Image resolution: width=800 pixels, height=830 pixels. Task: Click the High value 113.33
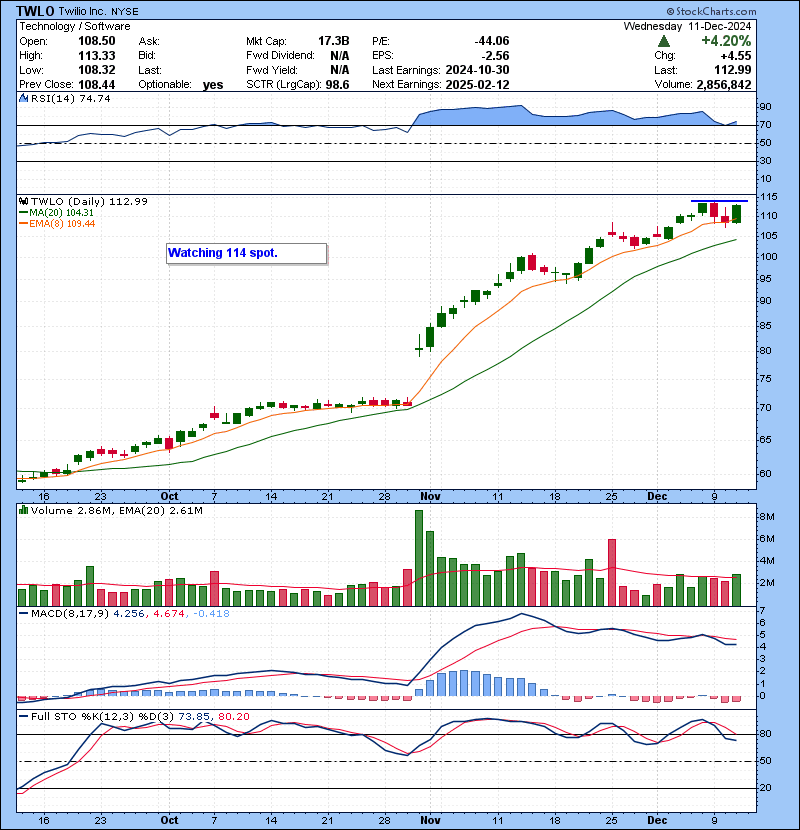[x=96, y=56]
